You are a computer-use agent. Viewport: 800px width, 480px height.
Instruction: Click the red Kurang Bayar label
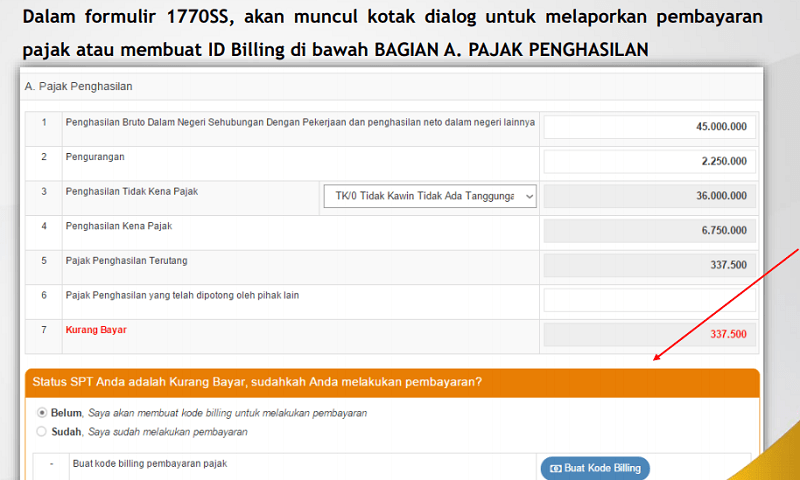point(96,330)
